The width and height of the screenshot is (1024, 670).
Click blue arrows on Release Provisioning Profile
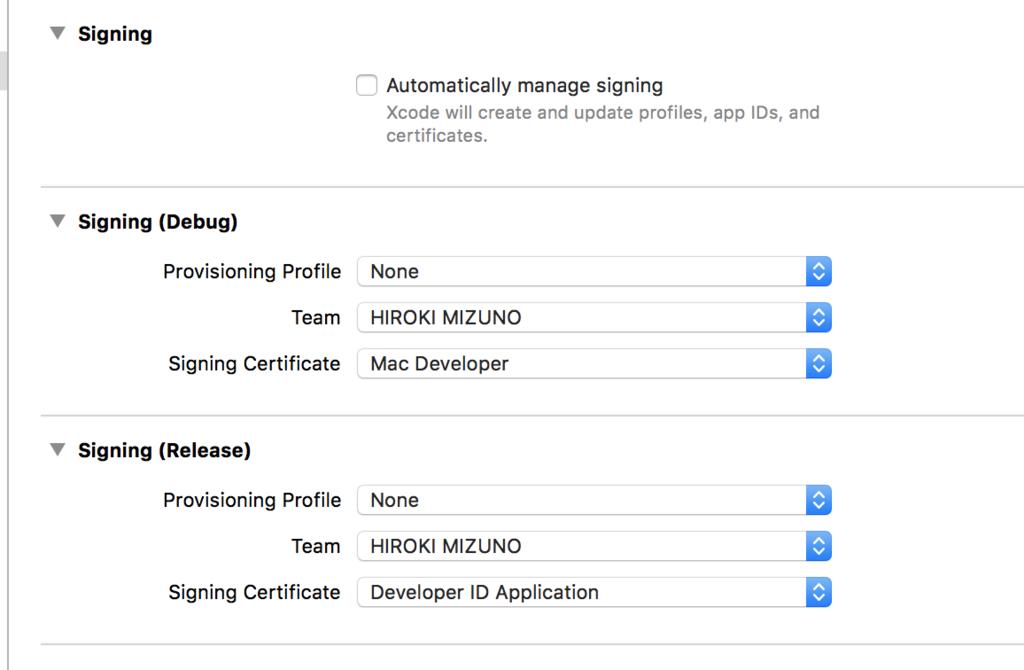pos(818,500)
